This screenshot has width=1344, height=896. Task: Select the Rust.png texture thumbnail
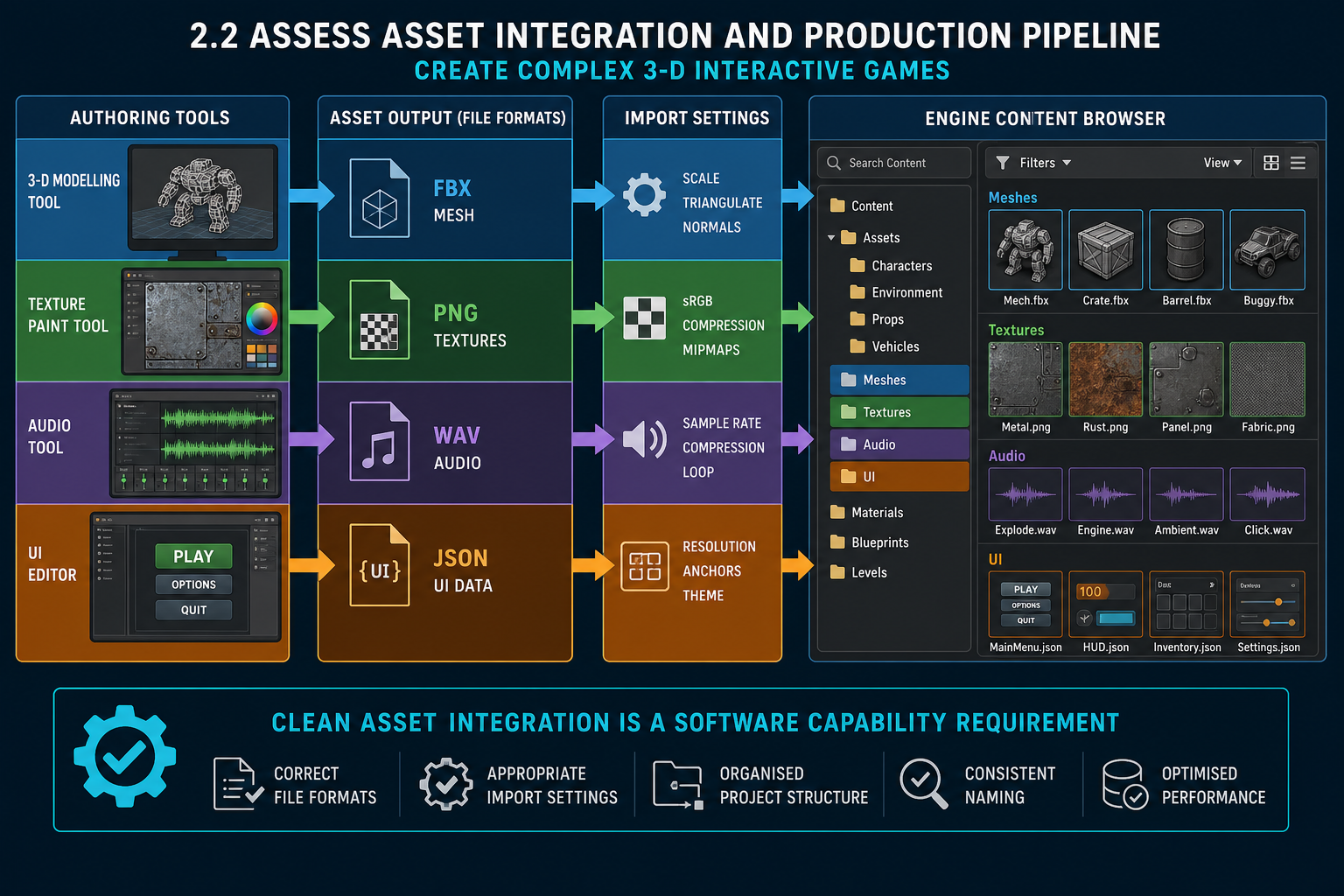pyautogui.click(x=1106, y=379)
